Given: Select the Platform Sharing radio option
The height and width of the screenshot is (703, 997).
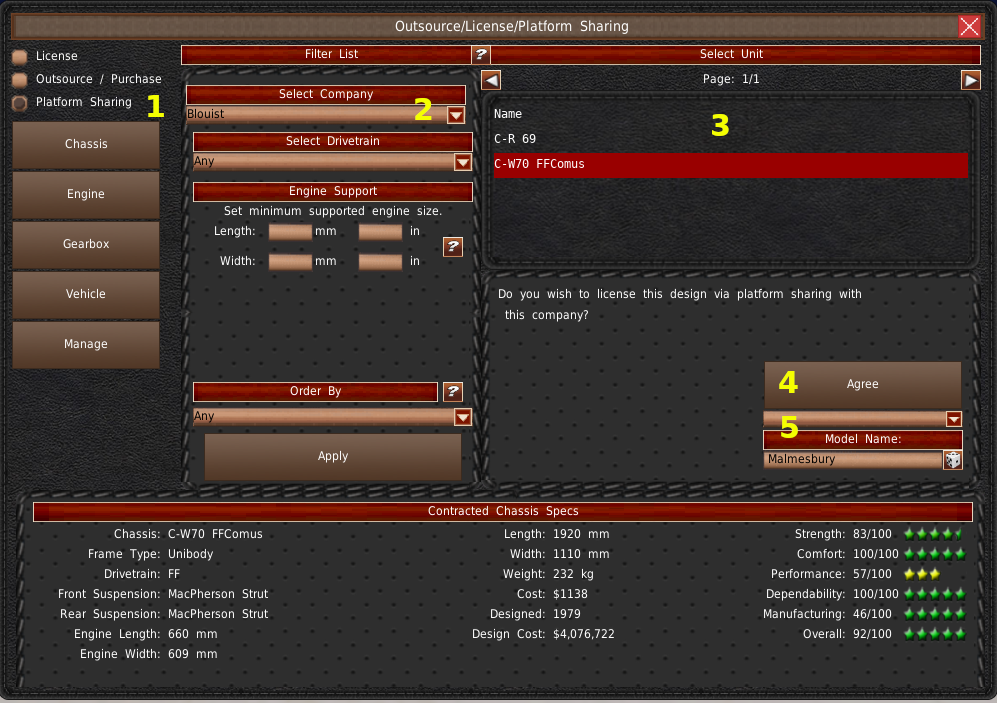Looking at the screenshot, I should pyautogui.click(x=19, y=103).
